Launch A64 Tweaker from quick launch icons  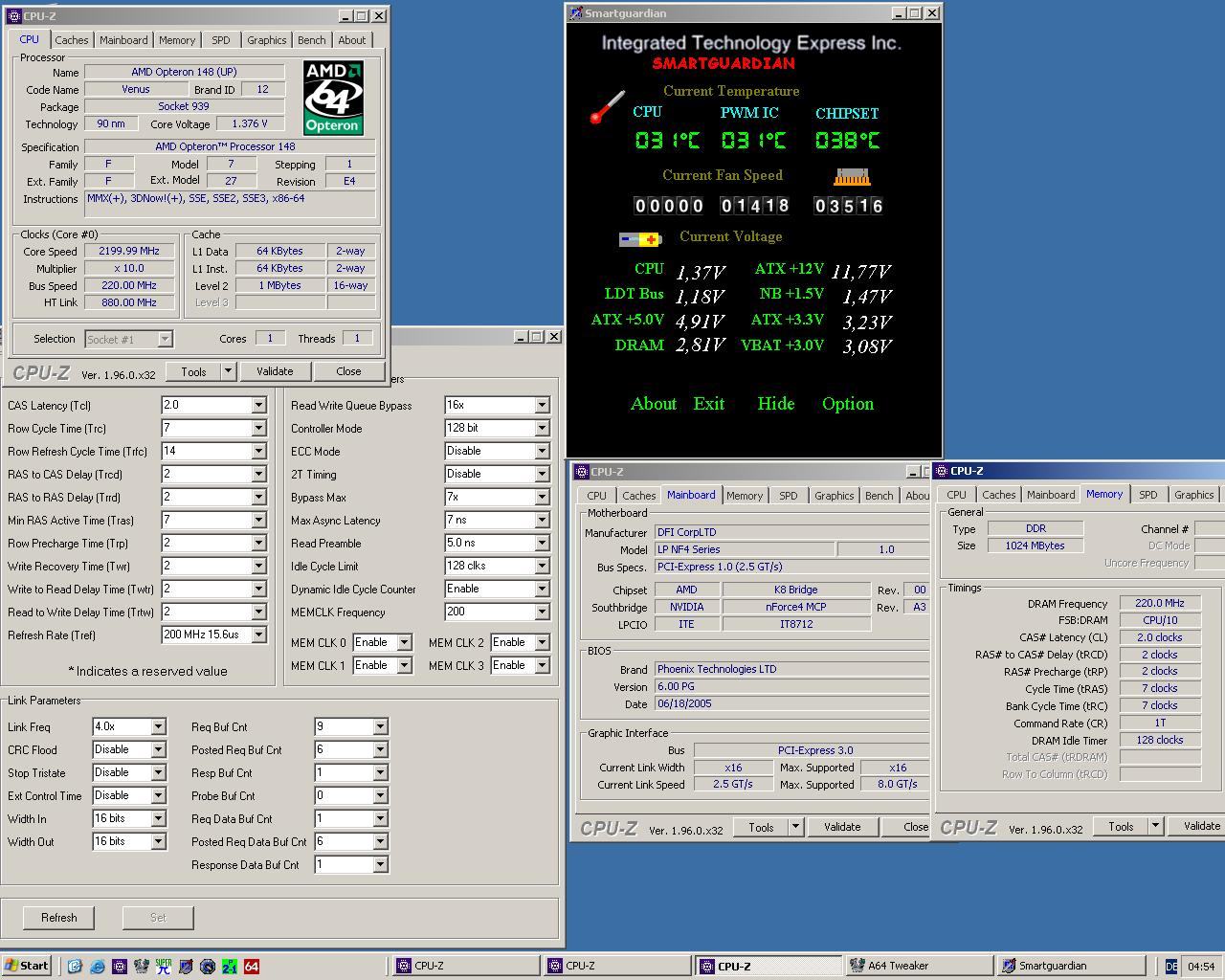point(142,967)
